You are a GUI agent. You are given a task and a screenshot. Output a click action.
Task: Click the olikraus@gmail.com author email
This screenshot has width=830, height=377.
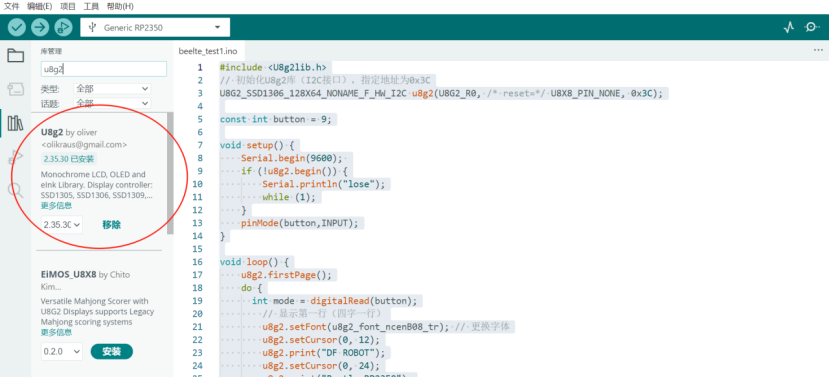click(84, 145)
